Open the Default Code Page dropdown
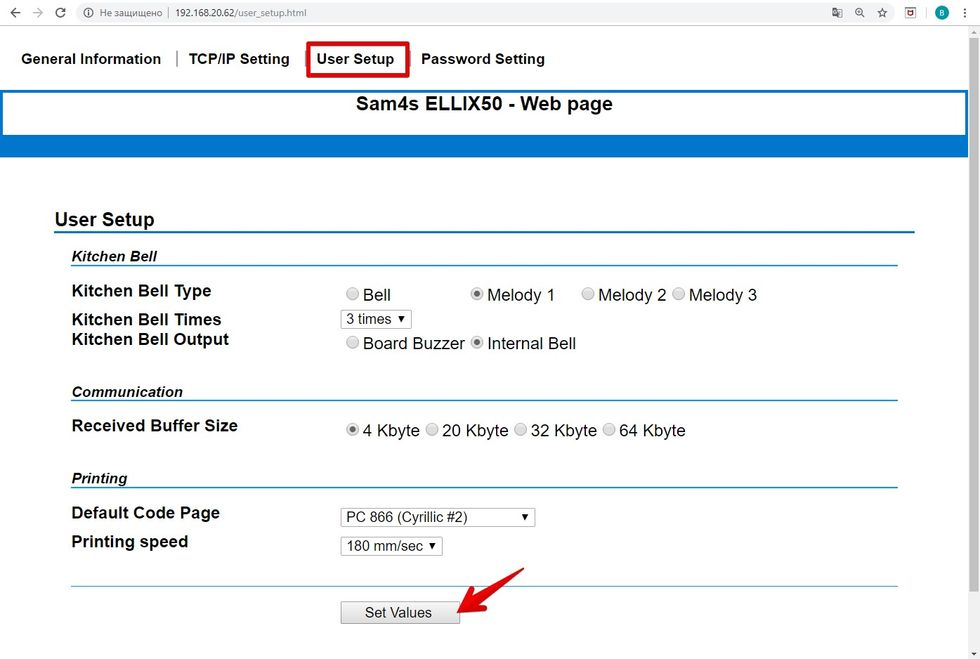The width and height of the screenshot is (980, 659). coord(438,517)
